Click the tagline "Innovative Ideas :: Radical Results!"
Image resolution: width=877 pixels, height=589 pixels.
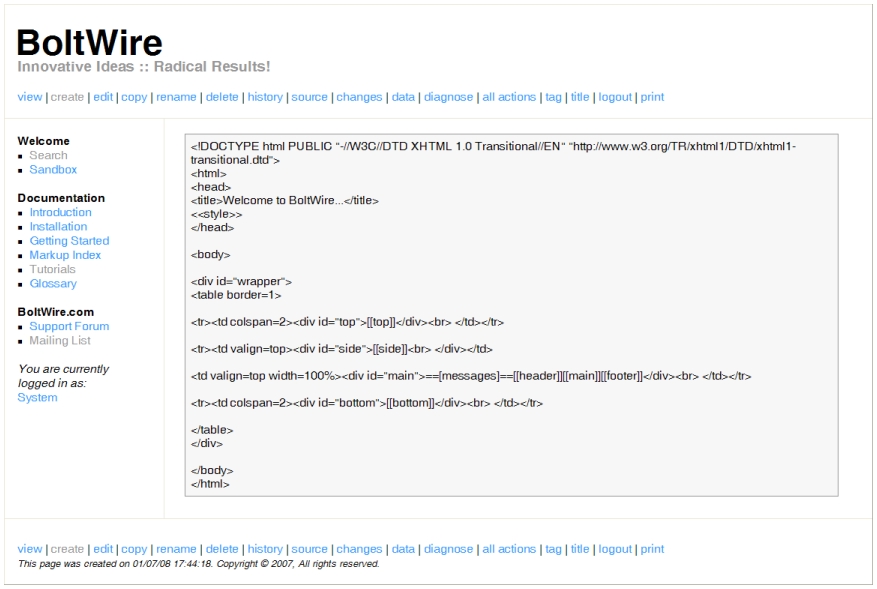click(144, 67)
